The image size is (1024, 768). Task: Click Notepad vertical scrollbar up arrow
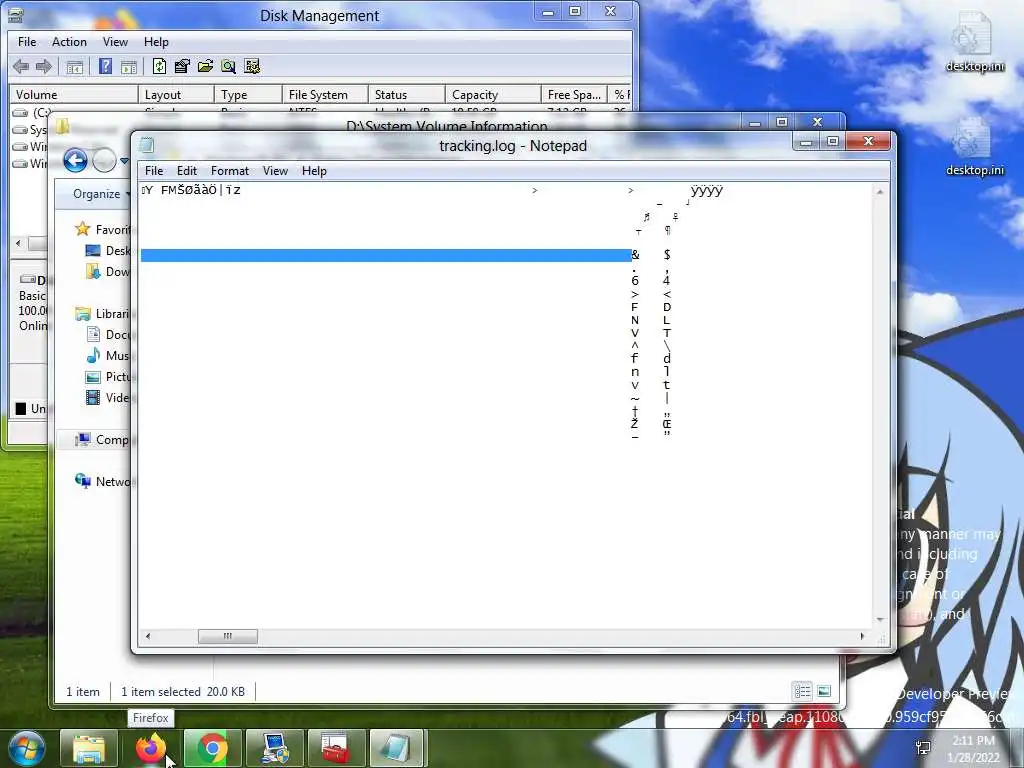tap(880, 192)
